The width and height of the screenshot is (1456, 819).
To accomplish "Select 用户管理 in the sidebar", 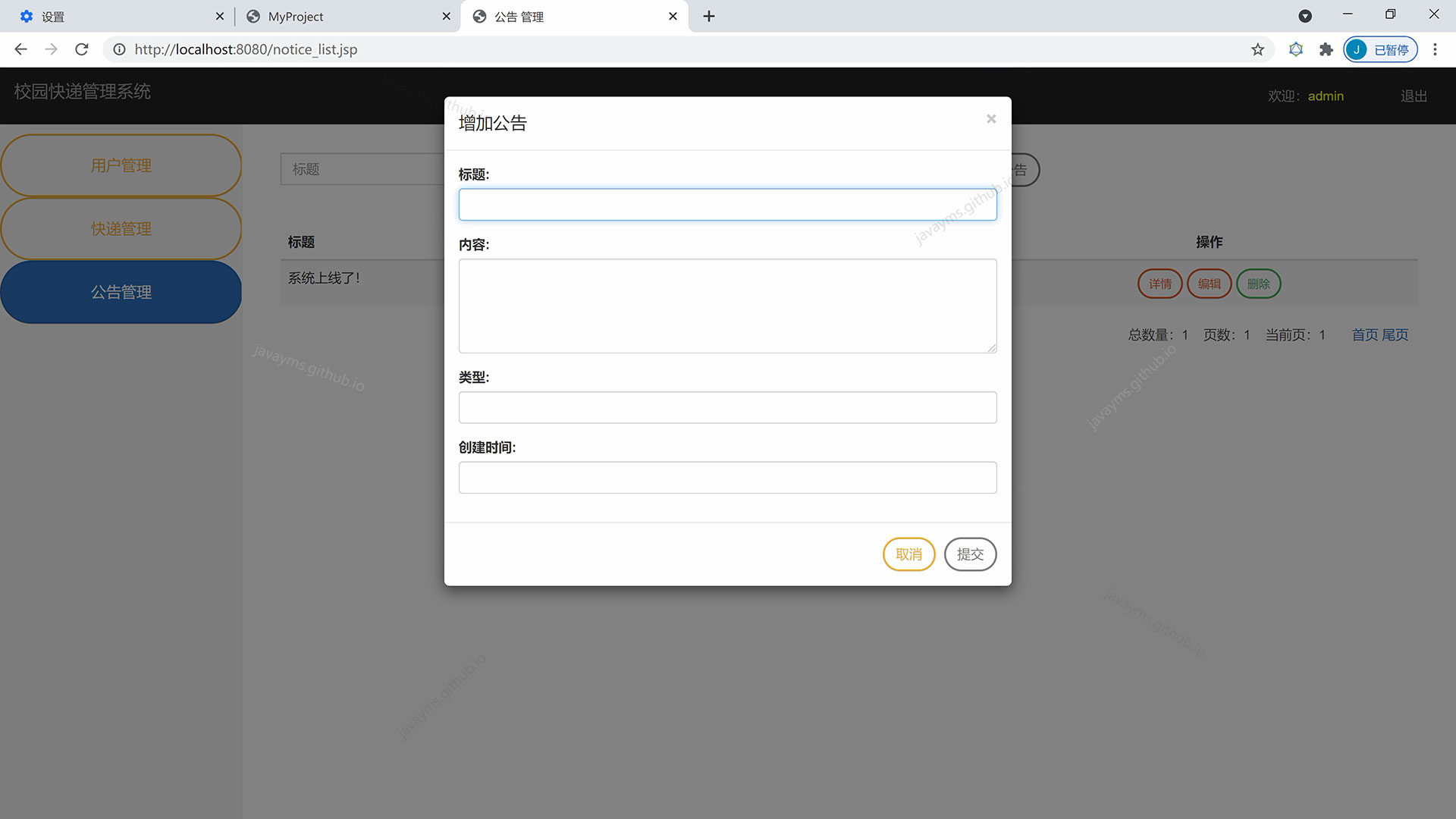I will (x=121, y=165).
